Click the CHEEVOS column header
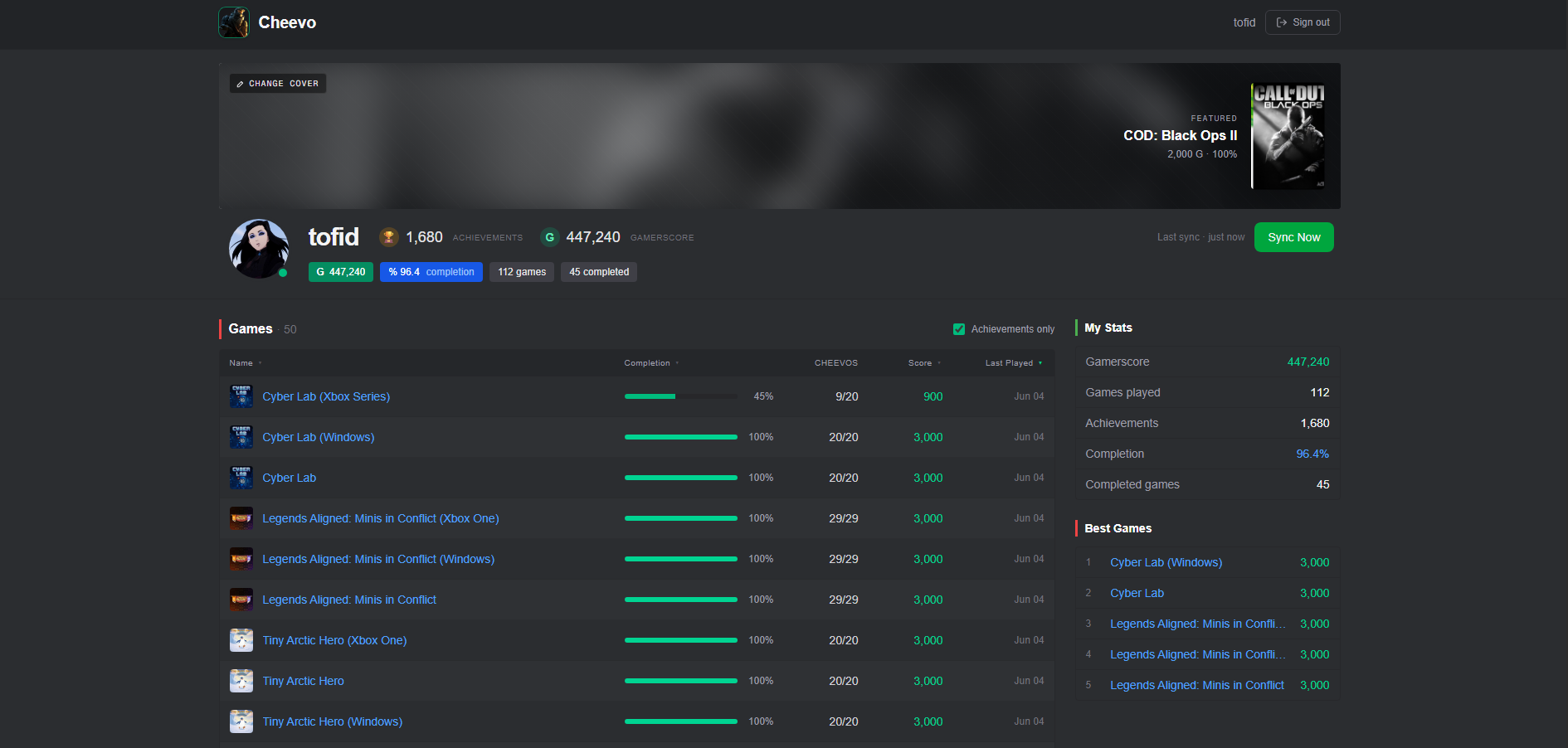1568x748 pixels. click(x=836, y=363)
